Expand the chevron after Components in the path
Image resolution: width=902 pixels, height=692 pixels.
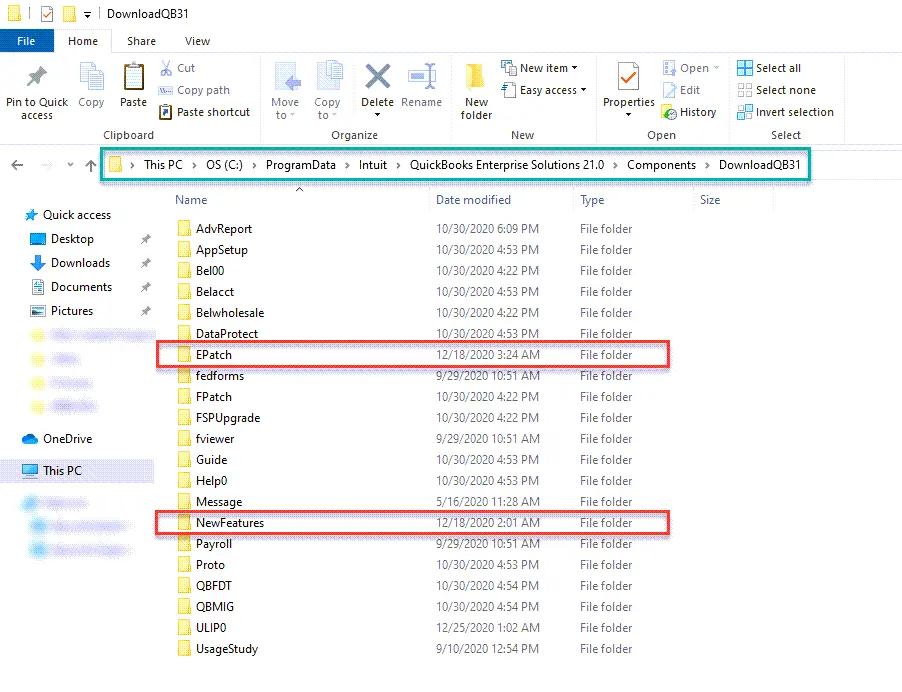(x=708, y=166)
